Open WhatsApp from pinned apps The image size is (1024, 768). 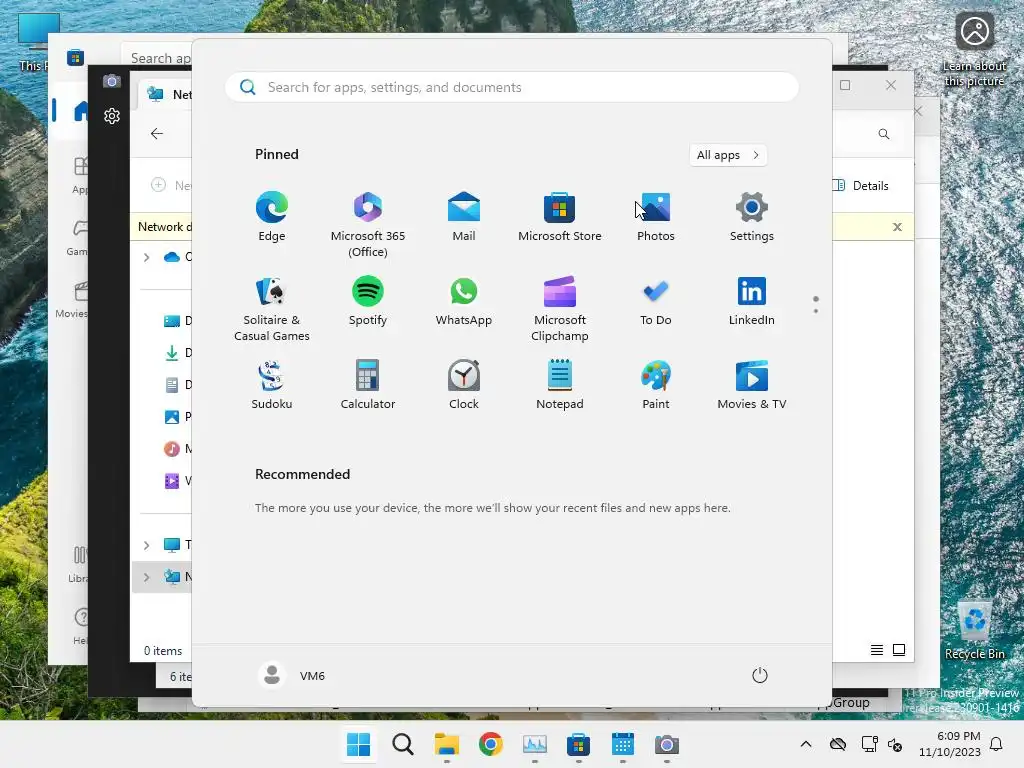point(464,301)
